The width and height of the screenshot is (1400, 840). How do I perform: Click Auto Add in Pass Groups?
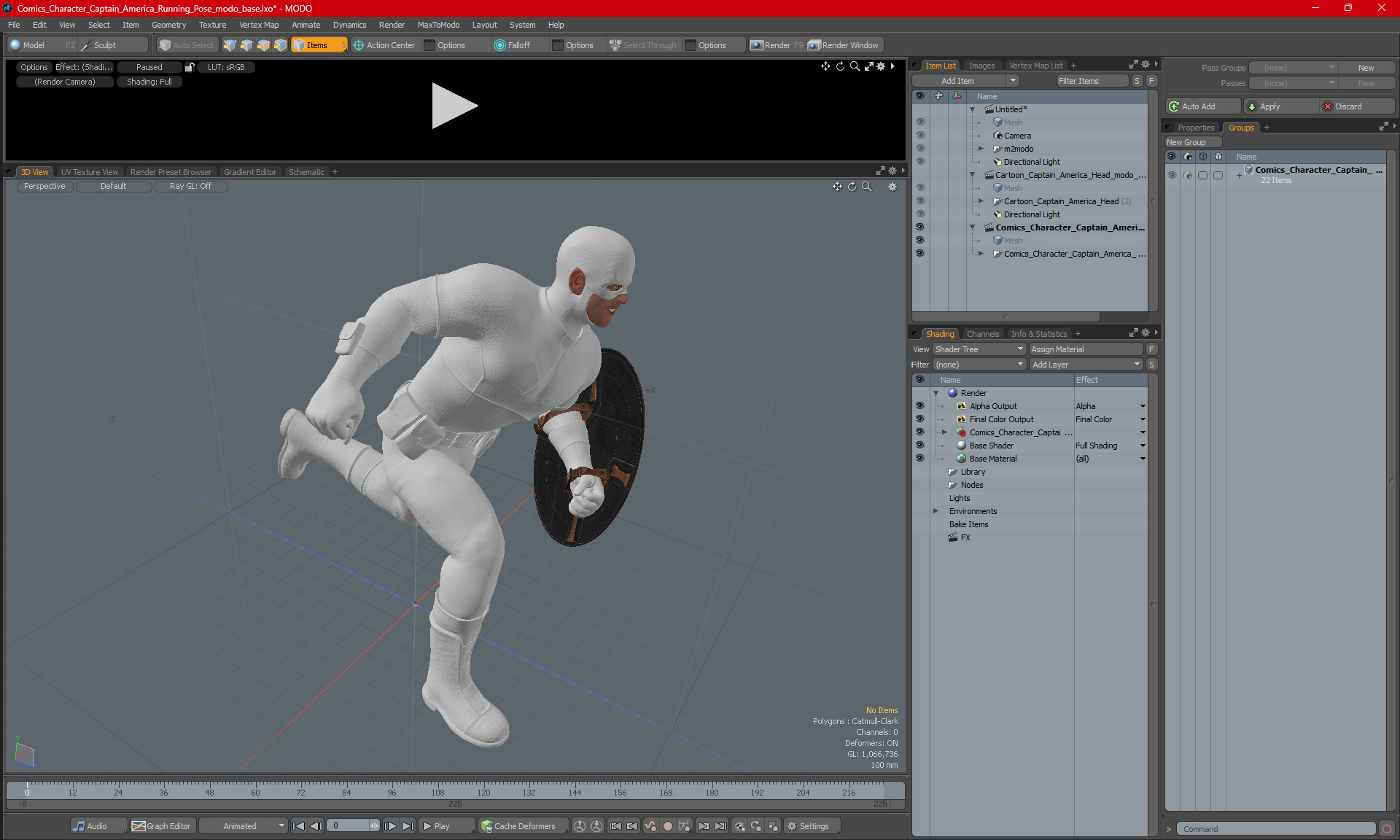click(x=1202, y=106)
